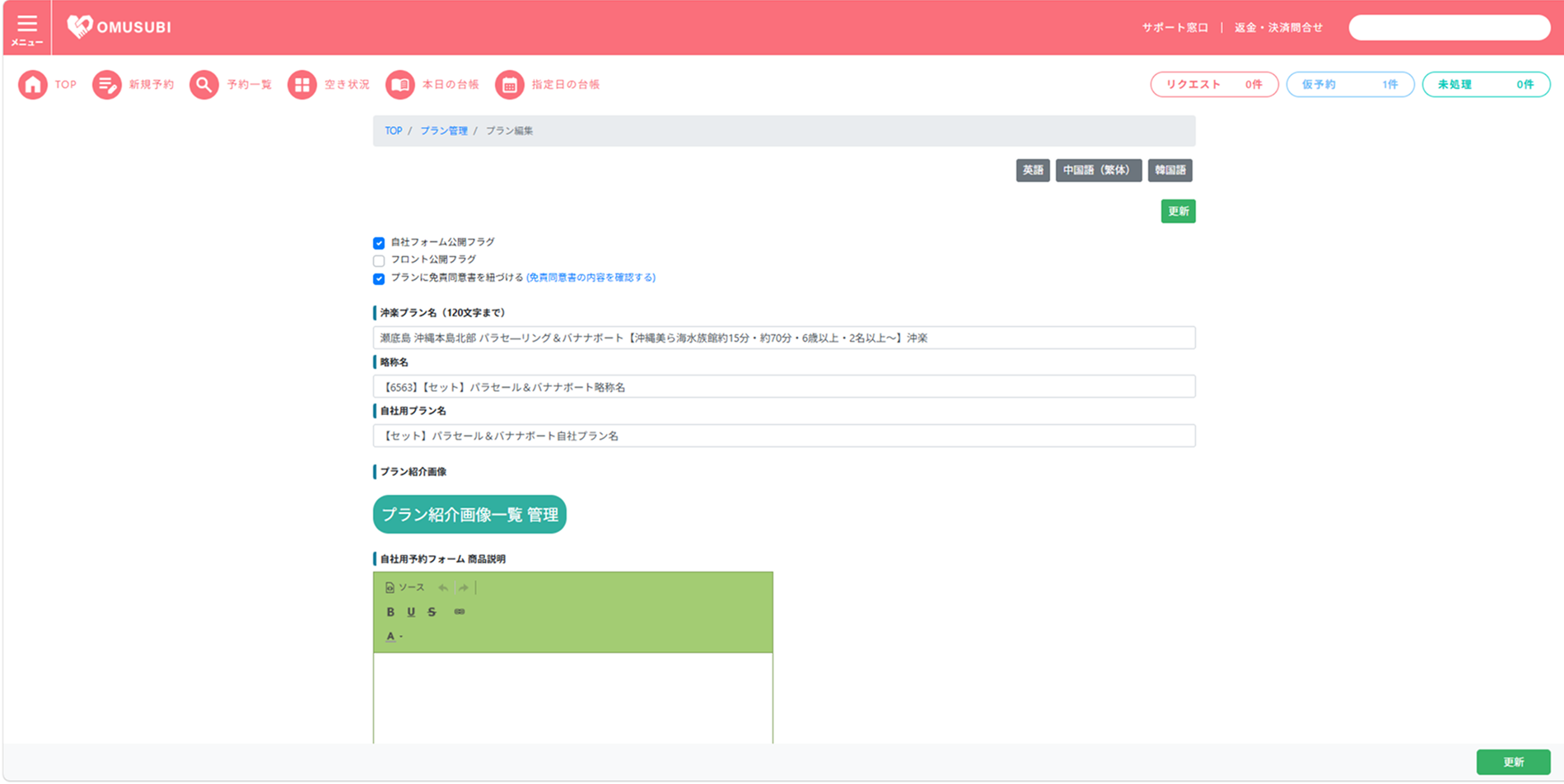Click the top 更新 button

(x=1178, y=212)
